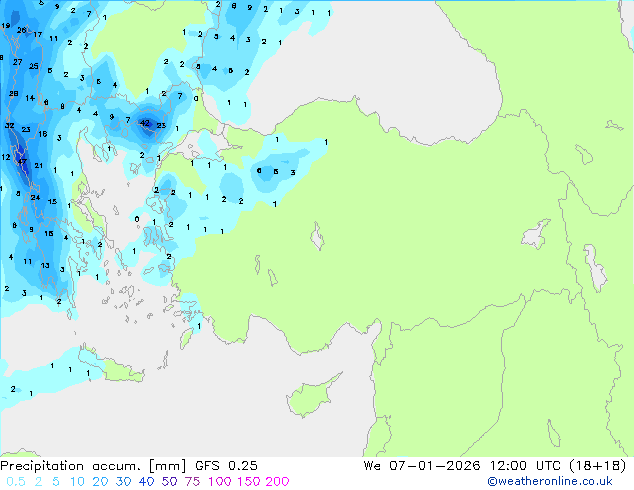Viewport: 634px width, 490px height.
Task: Click the 'Precipitation accum. [mm]' title text
Action: pyautogui.click(x=93, y=466)
